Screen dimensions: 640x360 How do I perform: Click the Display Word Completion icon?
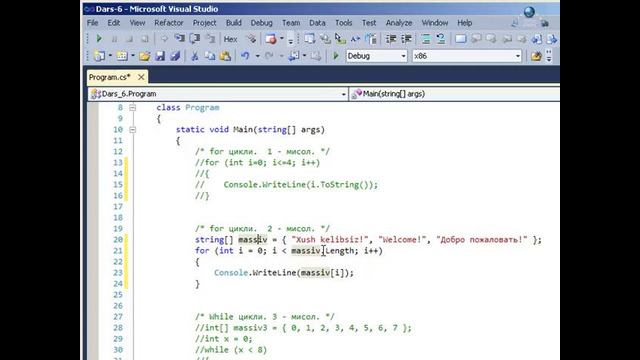[x=356, y=39]
